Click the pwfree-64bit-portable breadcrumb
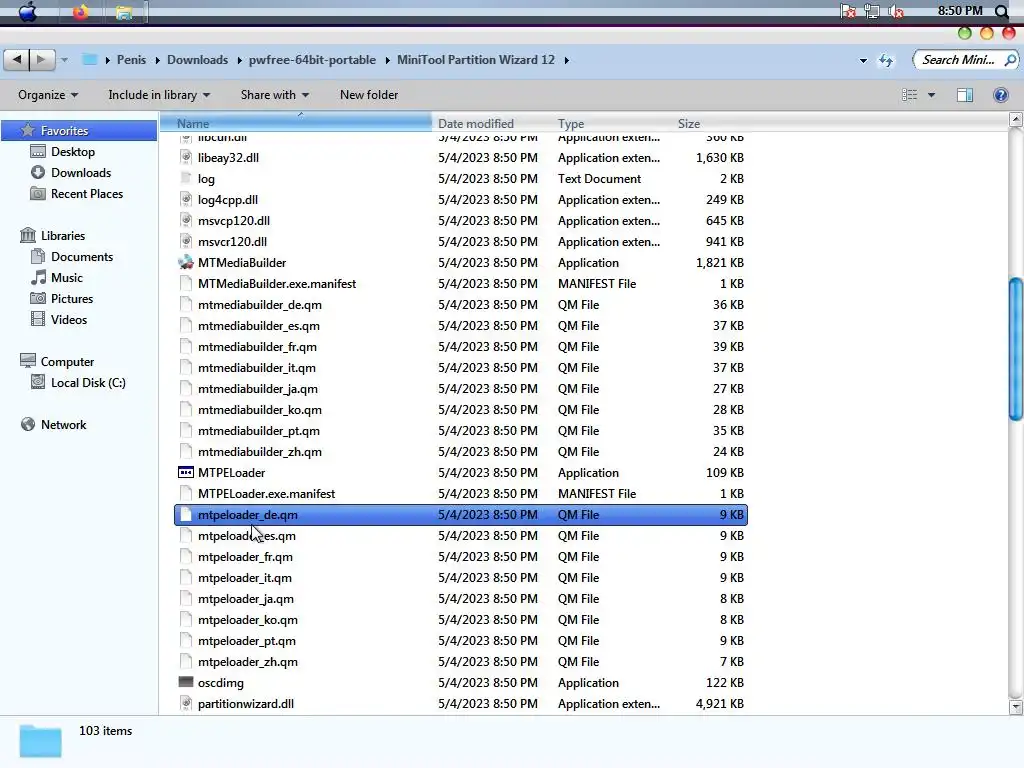Image resolution: width=1024 pixels, height=768 pixels. tap(312, 59)
